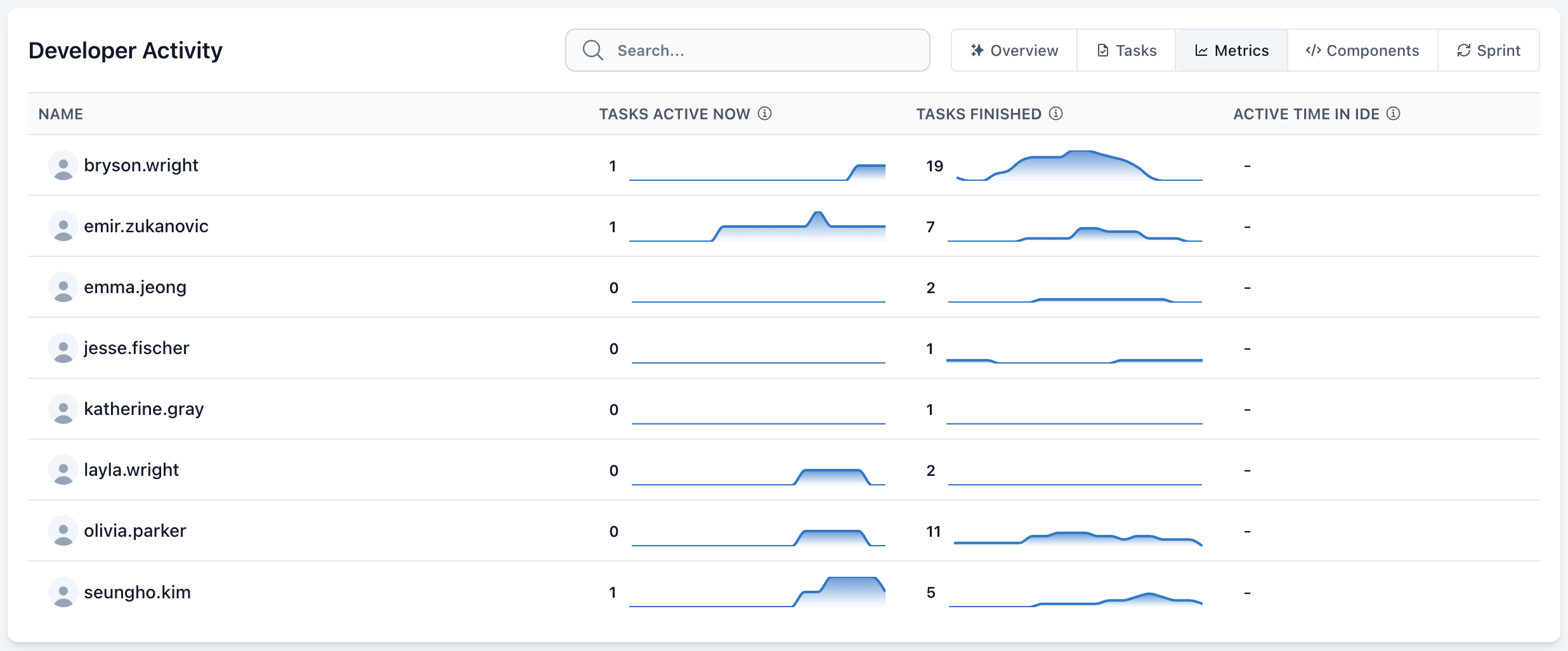
Task: Click the sparkle icon on the Overview tab
Action: click(x=977, y=49)
